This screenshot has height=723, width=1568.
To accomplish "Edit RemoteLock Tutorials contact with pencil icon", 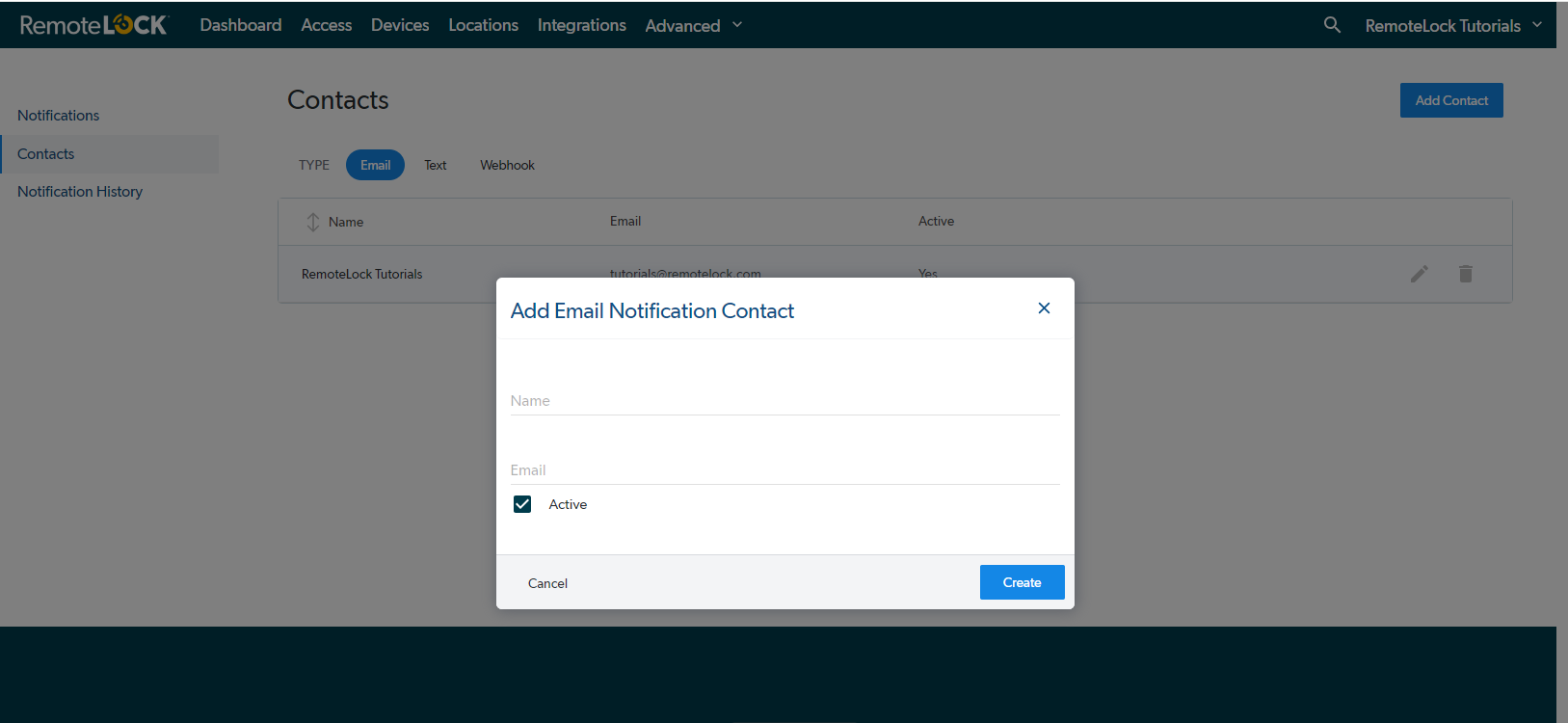I will (1419, 274).
